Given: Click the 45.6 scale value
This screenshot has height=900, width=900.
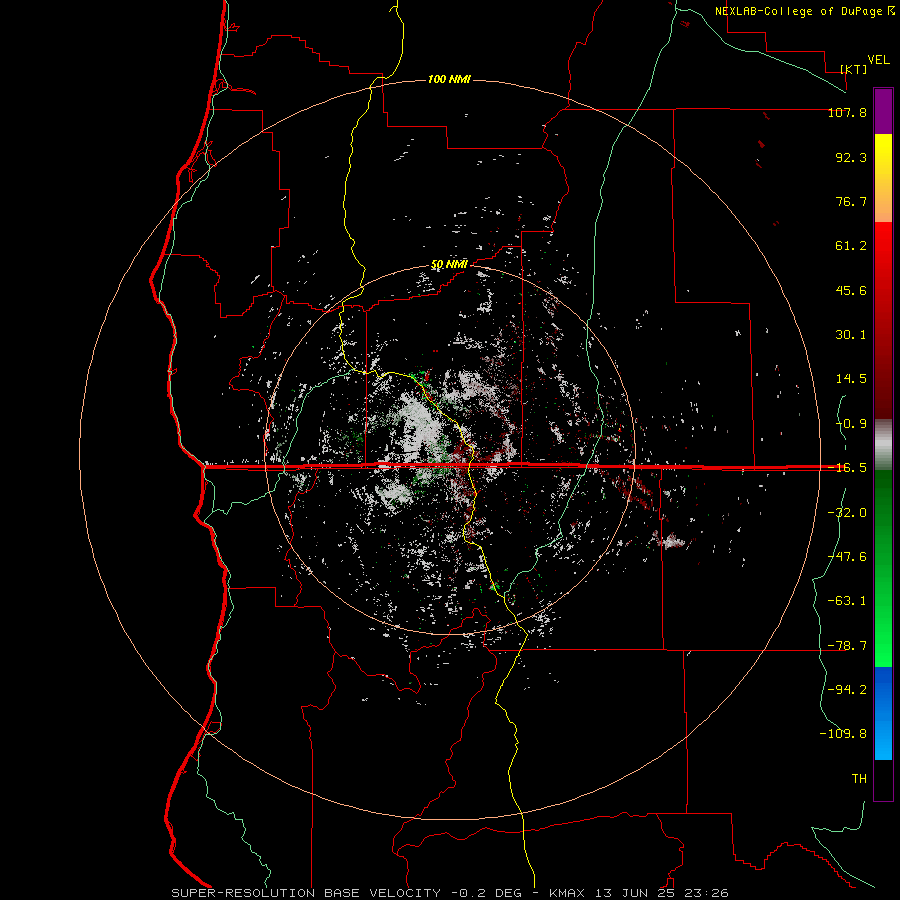Looking at the screenshot, I should pos(851,290).
